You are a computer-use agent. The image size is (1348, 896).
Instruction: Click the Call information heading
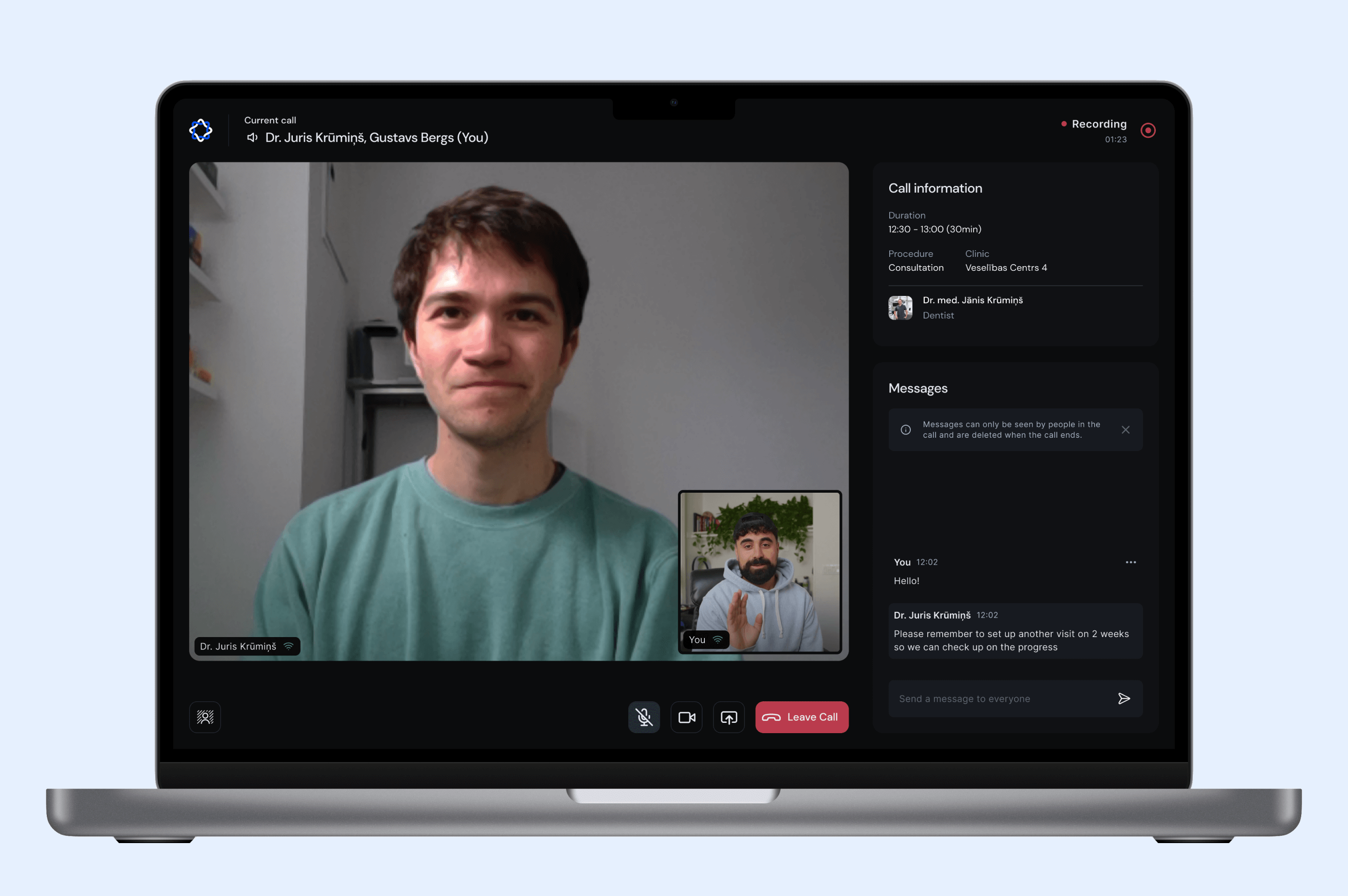coord(935,188)
